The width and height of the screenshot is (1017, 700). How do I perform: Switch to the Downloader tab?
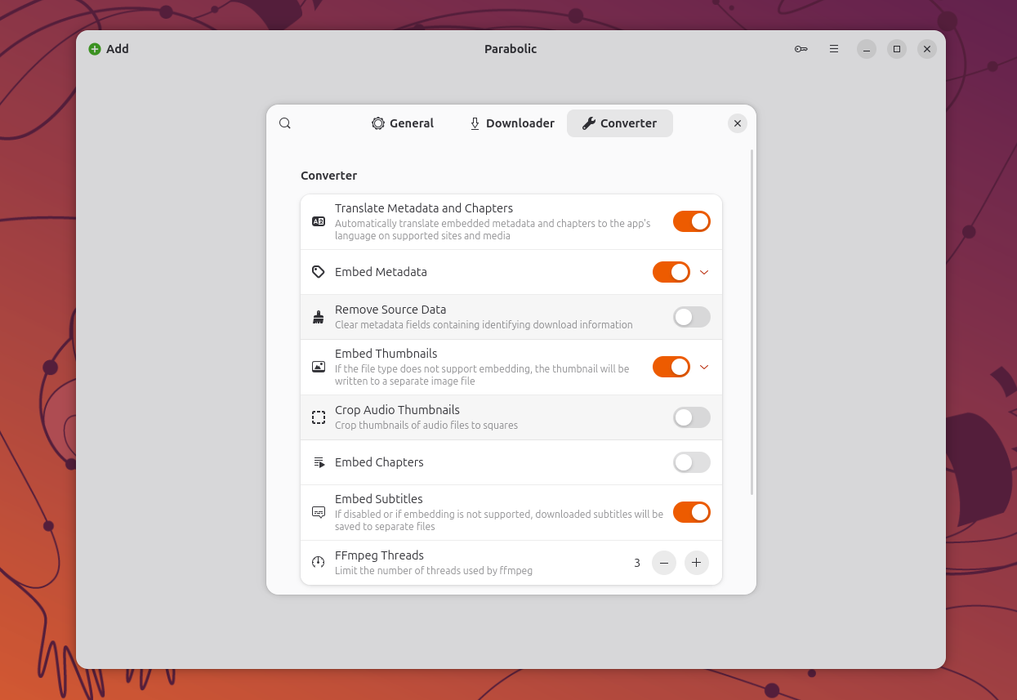(512, 123)
